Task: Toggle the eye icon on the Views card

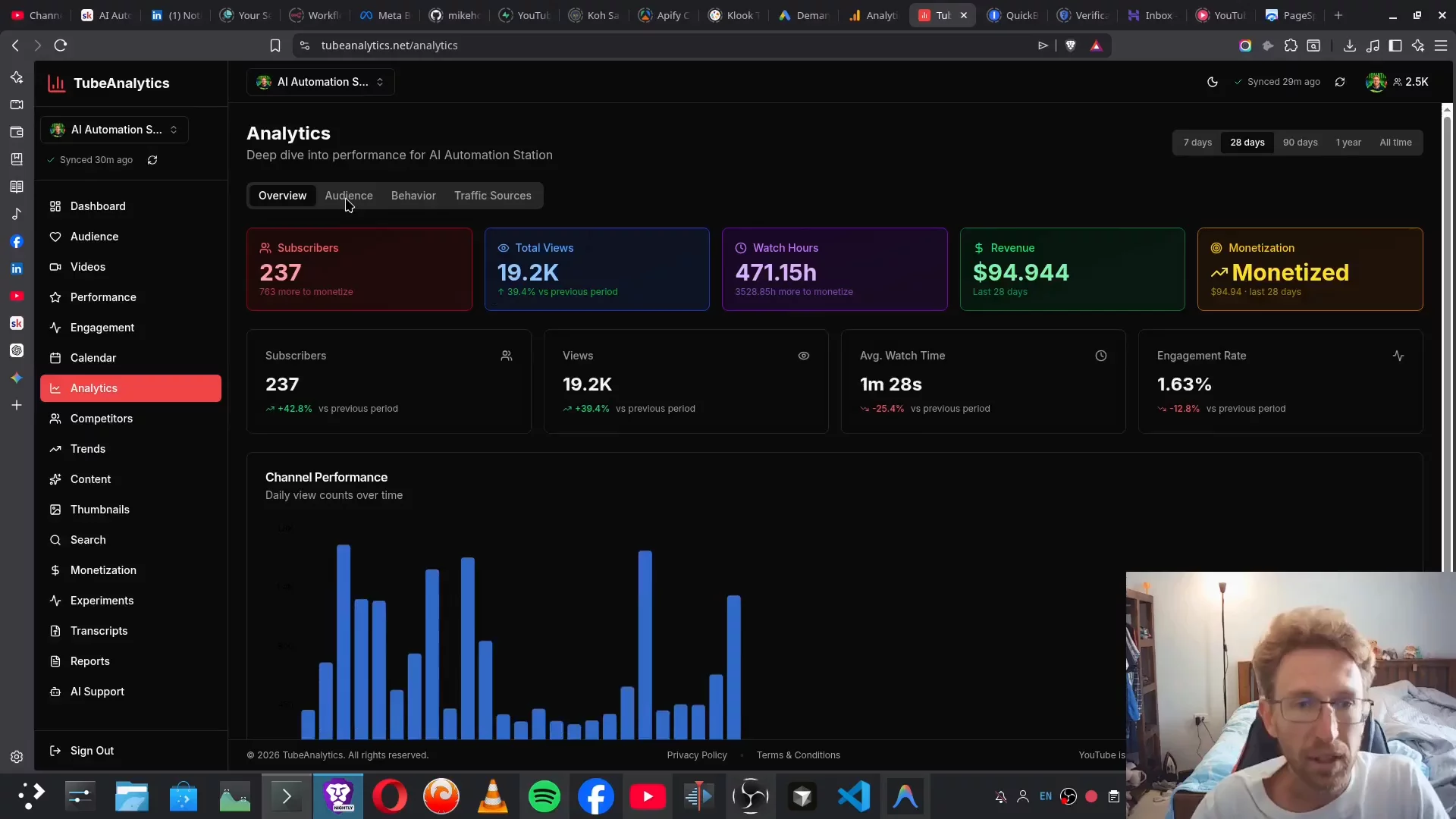Action: point(804,356)
